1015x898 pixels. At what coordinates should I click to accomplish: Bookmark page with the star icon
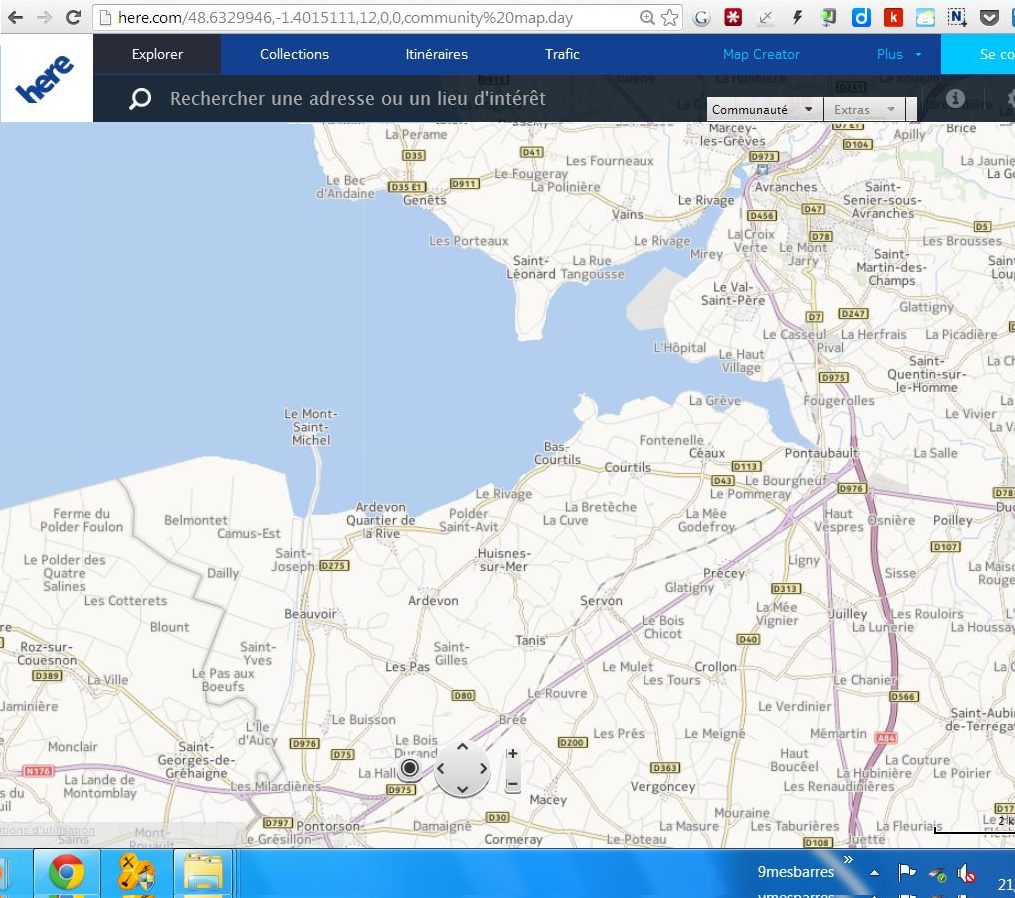point(670,17)
